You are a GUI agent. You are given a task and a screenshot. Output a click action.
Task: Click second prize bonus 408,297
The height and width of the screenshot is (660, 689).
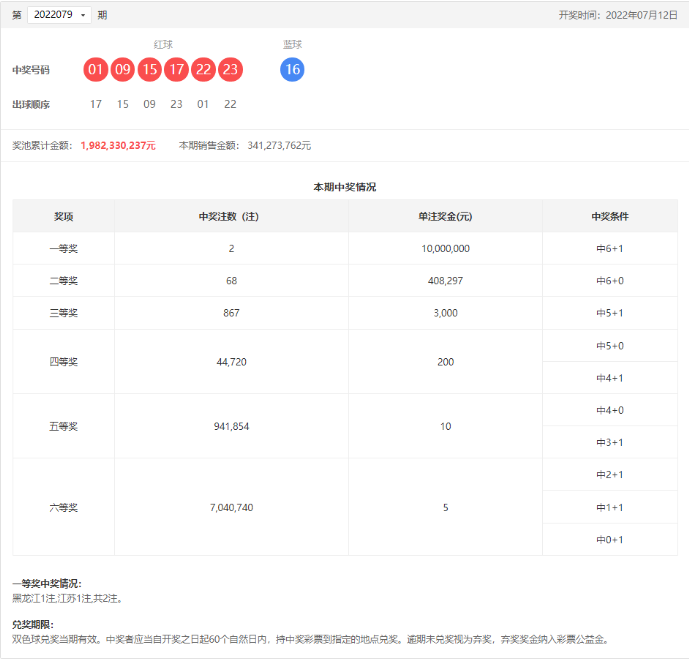(446, 281)
